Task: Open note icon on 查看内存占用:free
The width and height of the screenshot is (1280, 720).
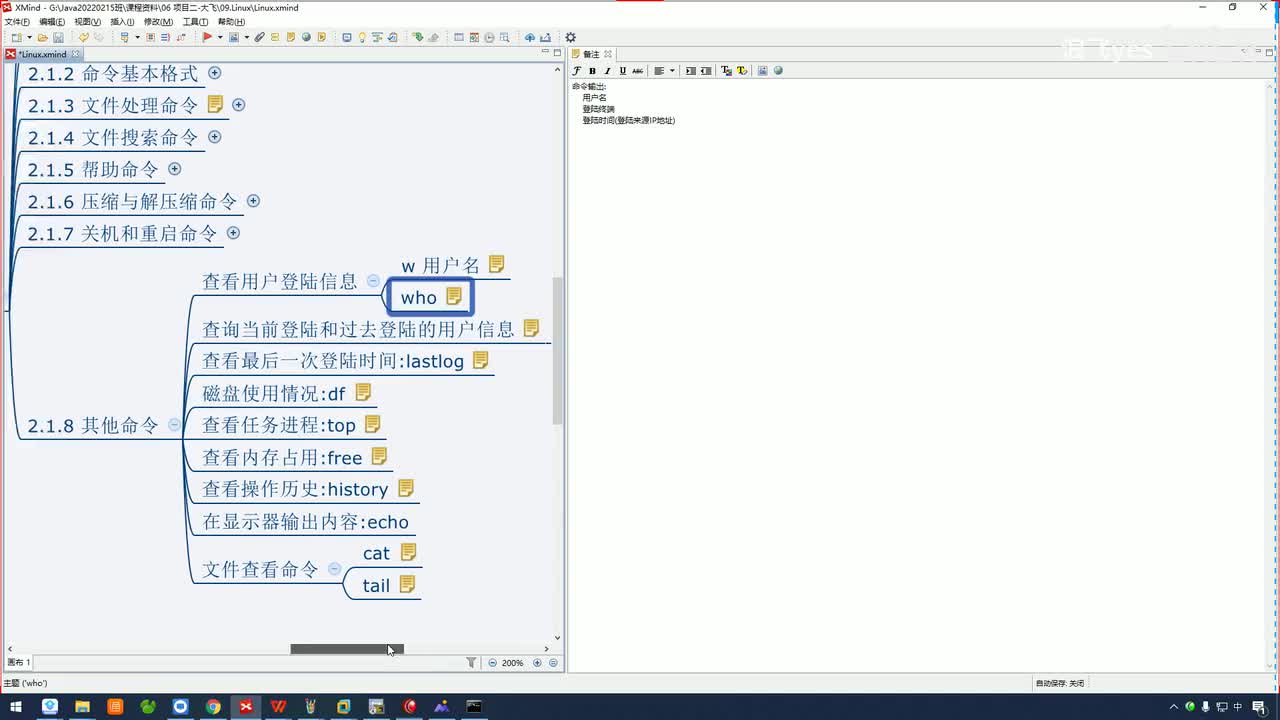Action: pos(379,456)
